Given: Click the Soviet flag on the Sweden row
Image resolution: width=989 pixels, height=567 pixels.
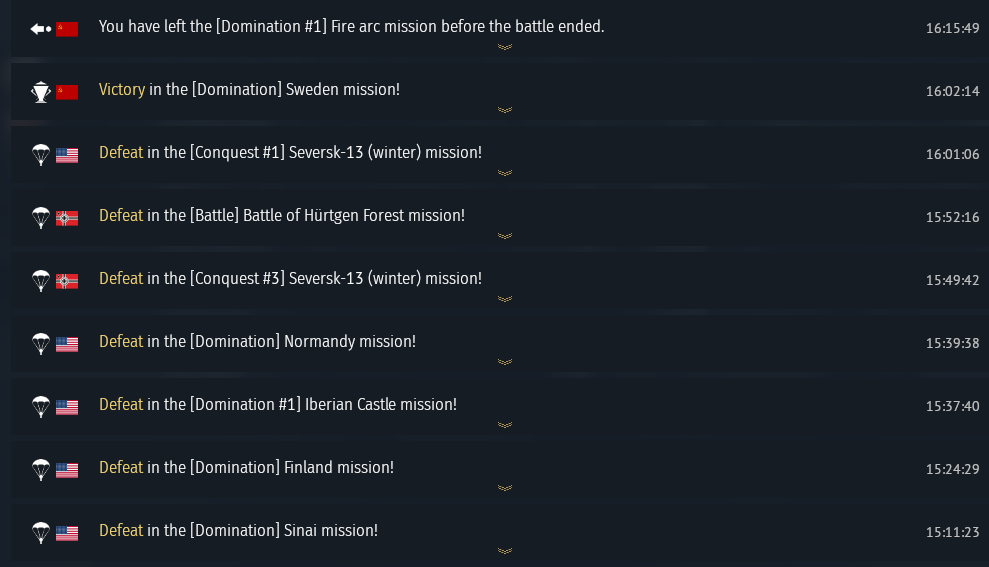Looking at the screenshot, I should (x=67, y=92).
